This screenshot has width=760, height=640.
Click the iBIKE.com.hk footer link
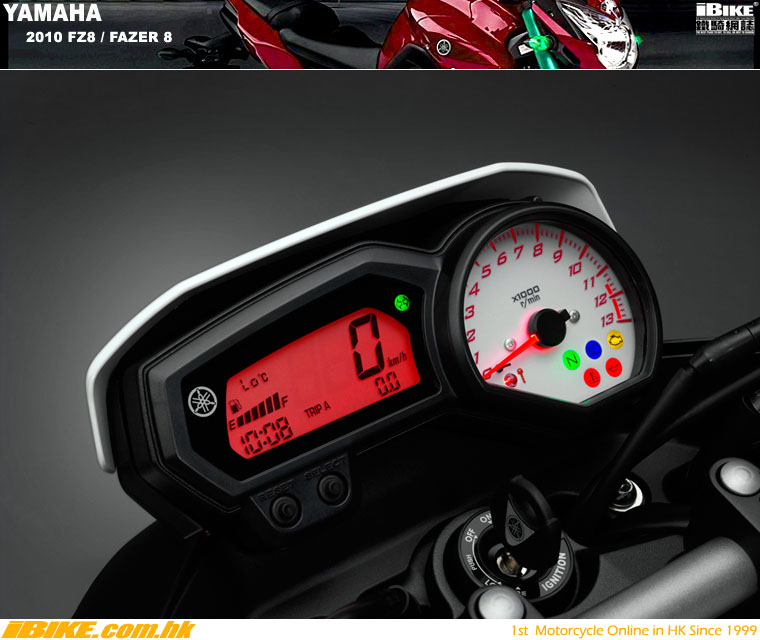click(x=98, y=629)
